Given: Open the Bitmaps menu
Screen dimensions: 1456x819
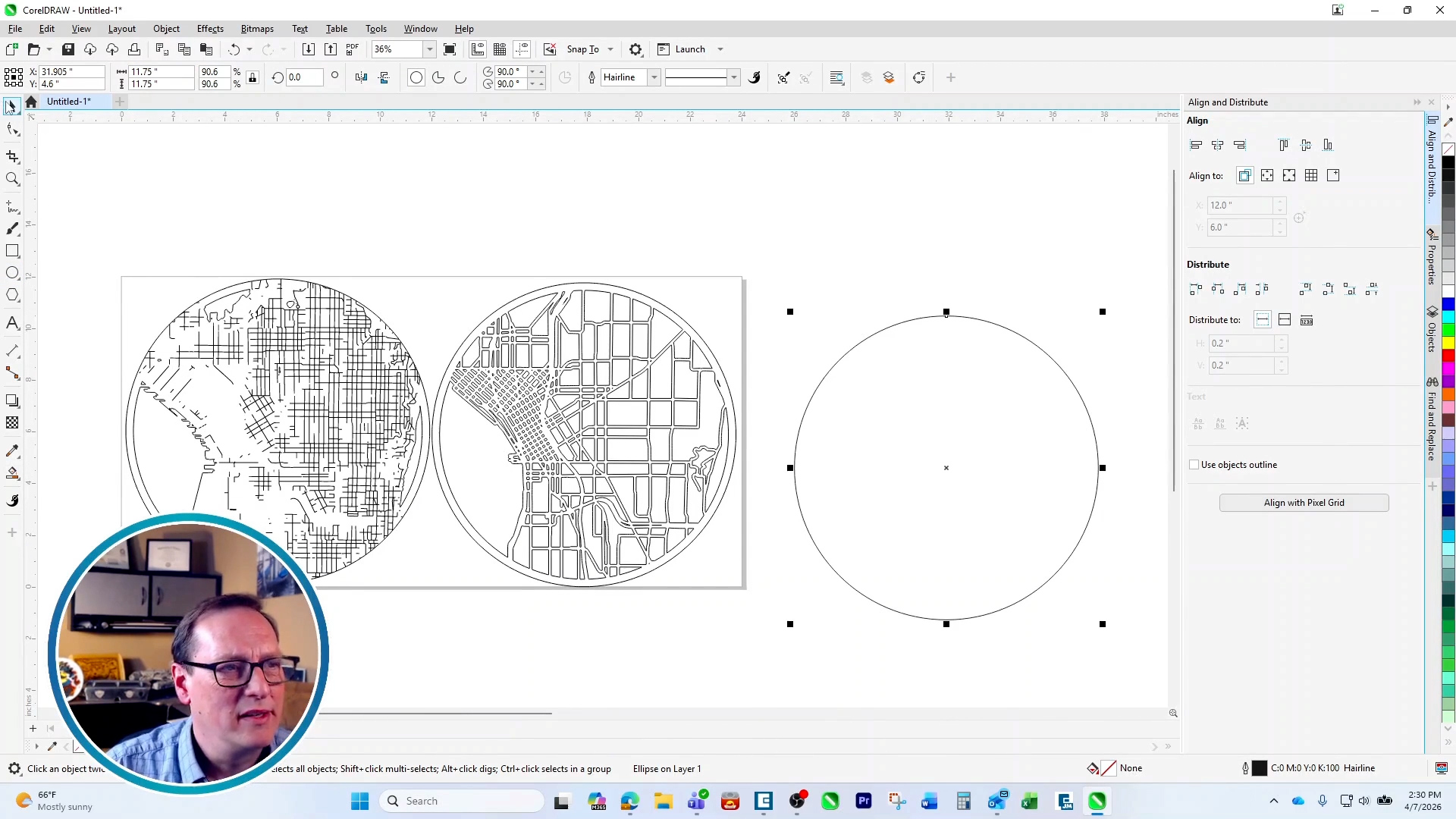Looking at the screenshot, I should click(x=257, y=28).
